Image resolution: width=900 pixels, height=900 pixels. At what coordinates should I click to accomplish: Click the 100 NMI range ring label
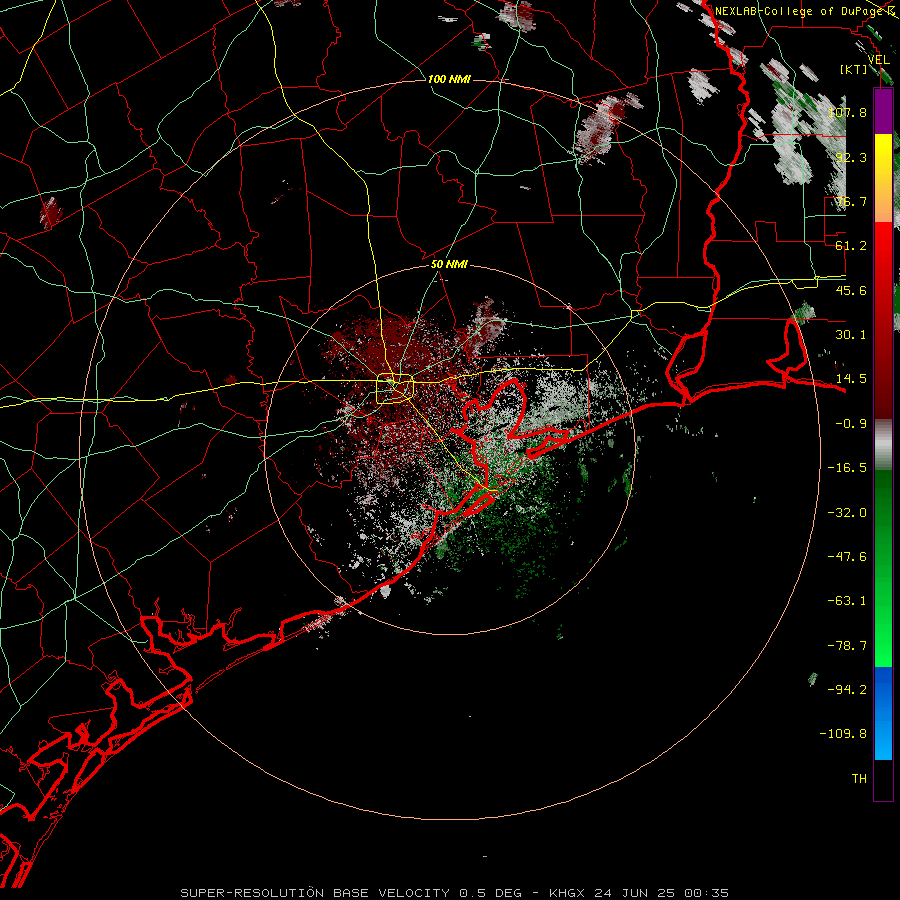point(449,79)
